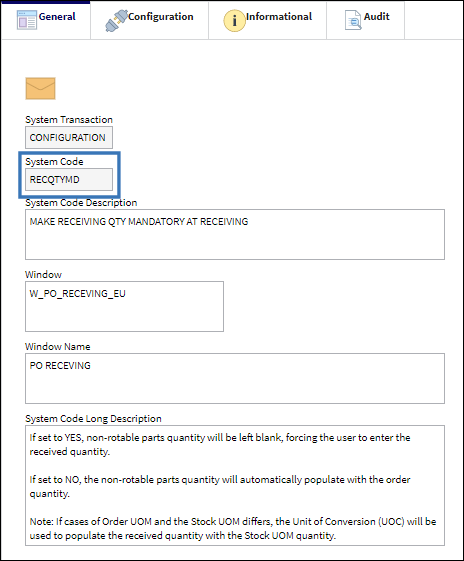Click the General tab window icon
This screenshot has height=561, width=464.
coord(27,20)
